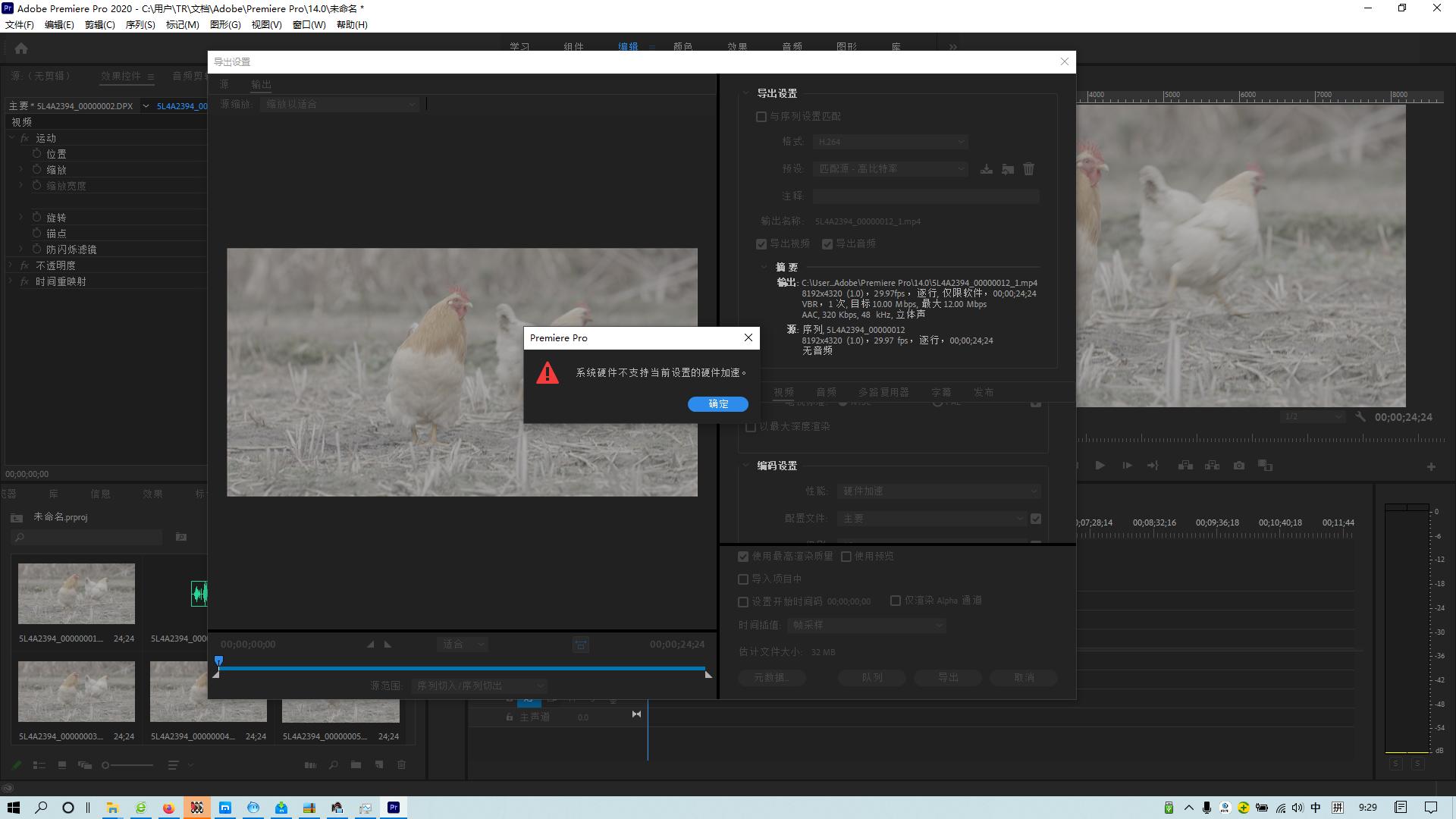Open the 预设 匹配源 dropdown
Image resolution: width=1456 pixels, height=819 pixels.
[890, 169]
